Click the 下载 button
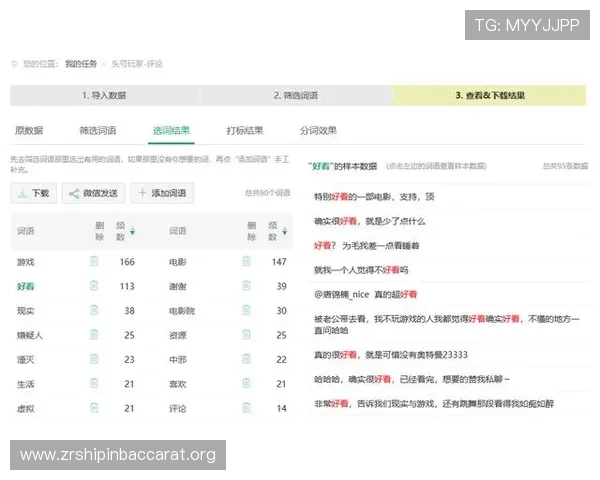 click(34, 193)
